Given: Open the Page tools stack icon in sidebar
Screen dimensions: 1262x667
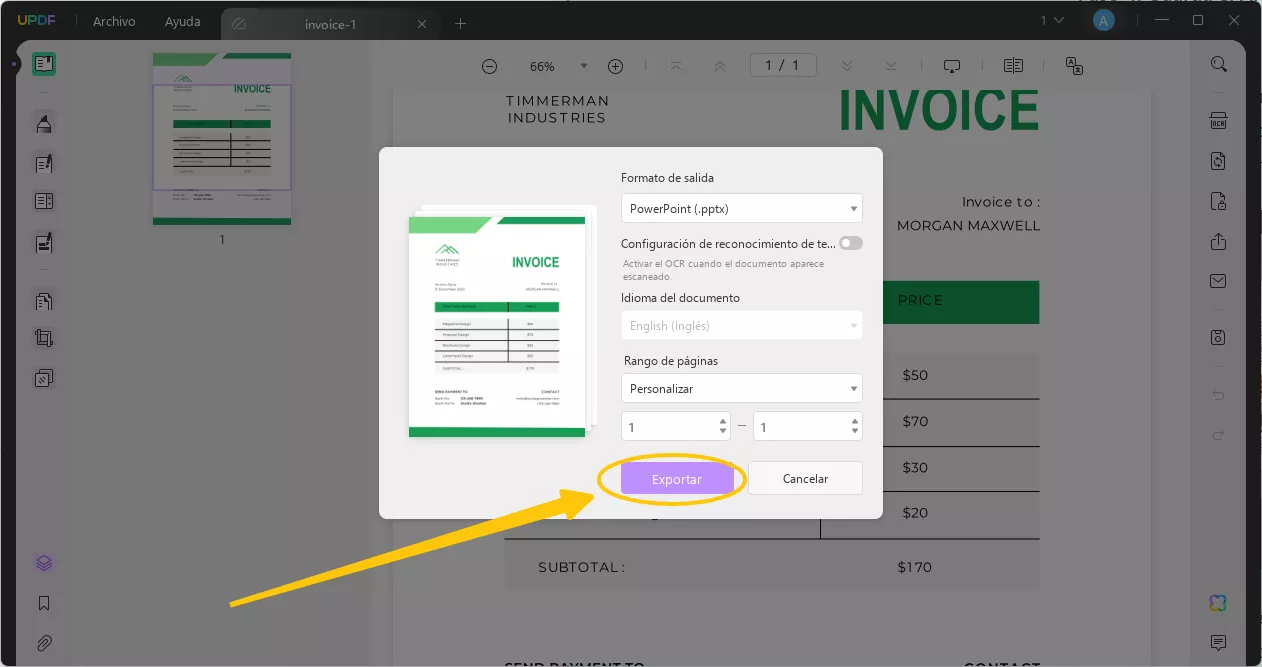Looking at the screenshot, I should (44, 378).
